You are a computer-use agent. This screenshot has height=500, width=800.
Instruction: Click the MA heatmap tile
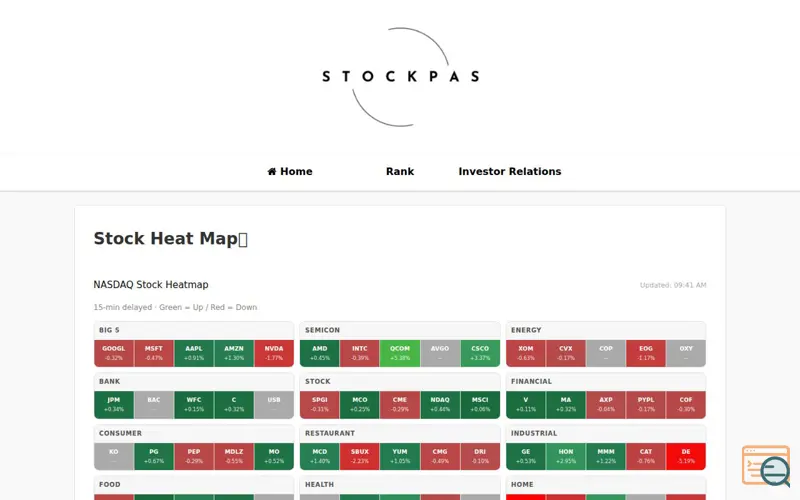[x=566, y=405]
